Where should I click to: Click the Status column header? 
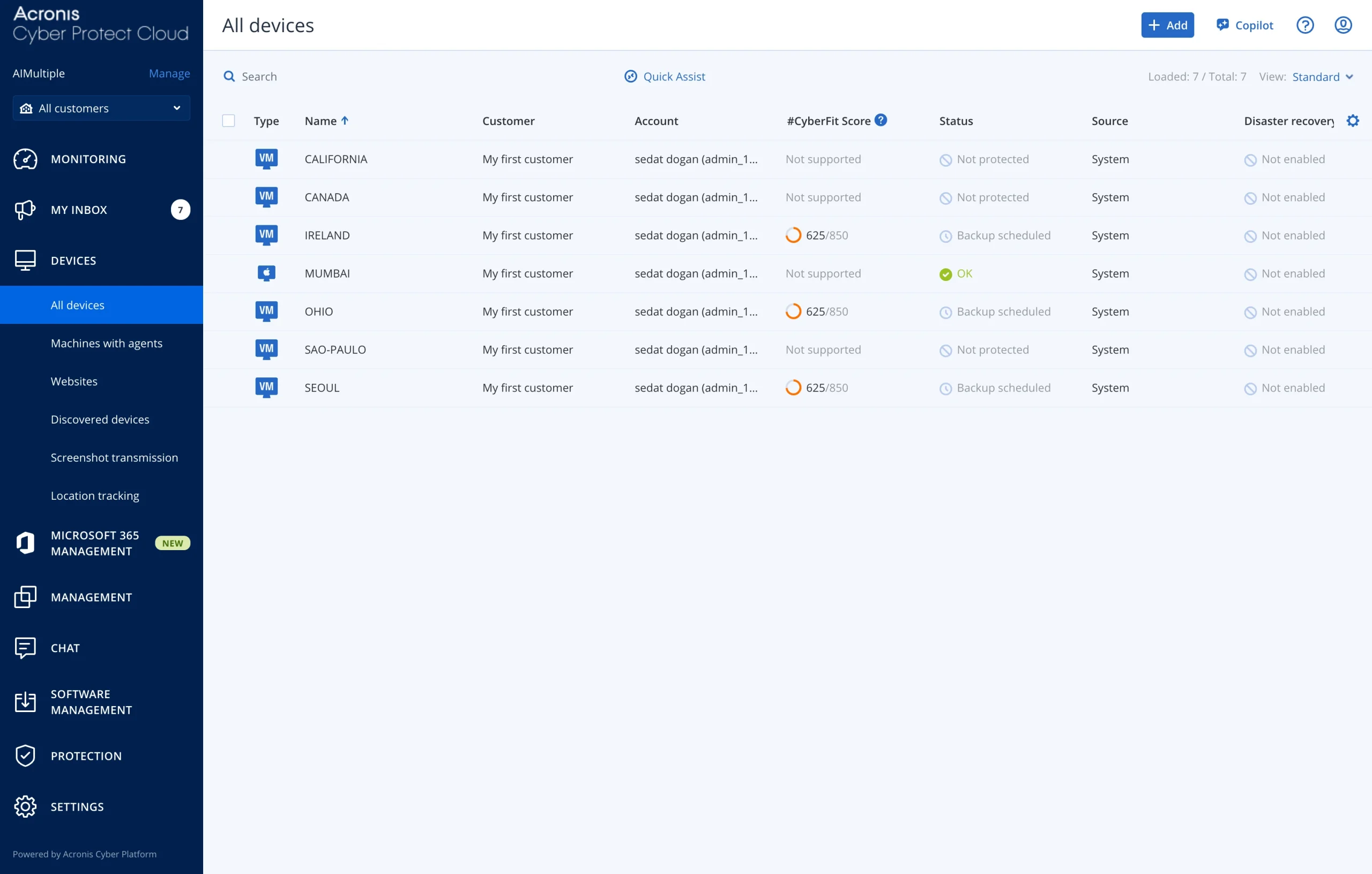click(x=956, y=121)
